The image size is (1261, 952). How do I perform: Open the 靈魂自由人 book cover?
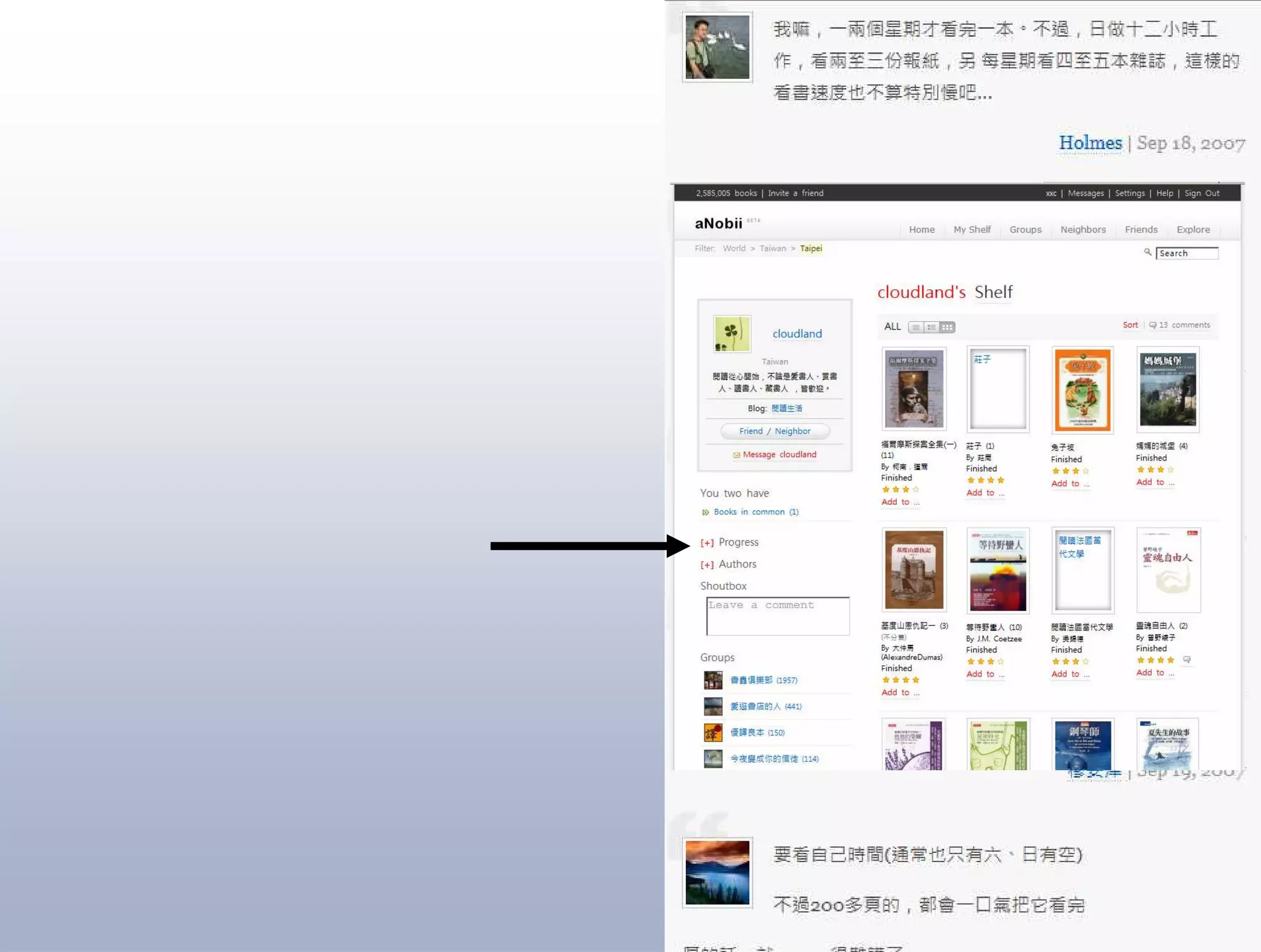pyautogui.click(x=1168, y=570)
